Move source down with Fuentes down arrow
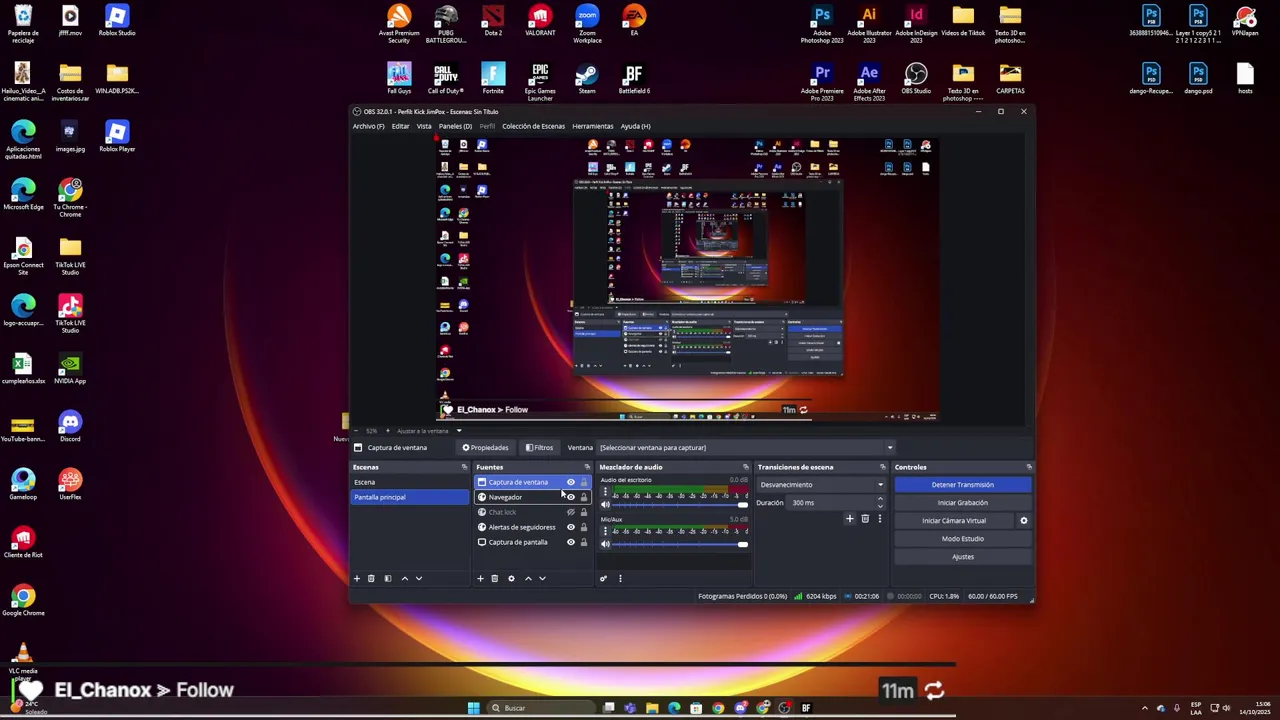Viewport: 1280px width, 720px height. point(542,578)
